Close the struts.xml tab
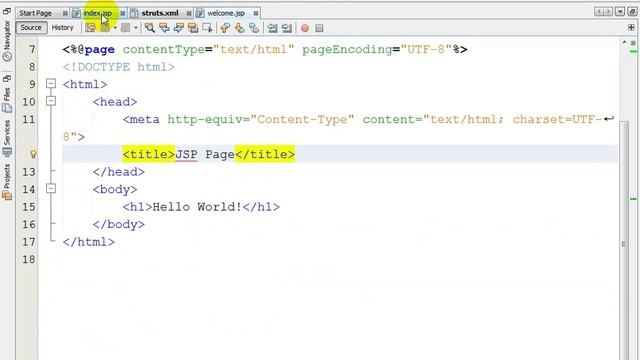The width and height of the screenshot is (640, 360). click(189, 13)
